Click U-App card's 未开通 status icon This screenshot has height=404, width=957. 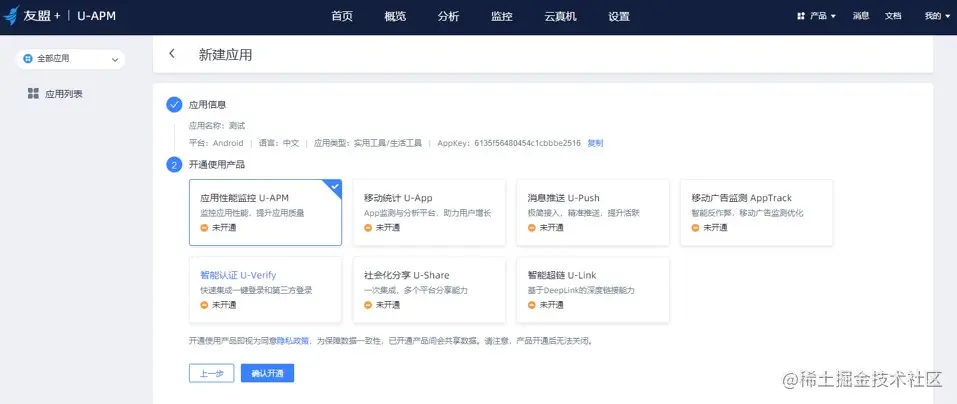coord(368,228)
